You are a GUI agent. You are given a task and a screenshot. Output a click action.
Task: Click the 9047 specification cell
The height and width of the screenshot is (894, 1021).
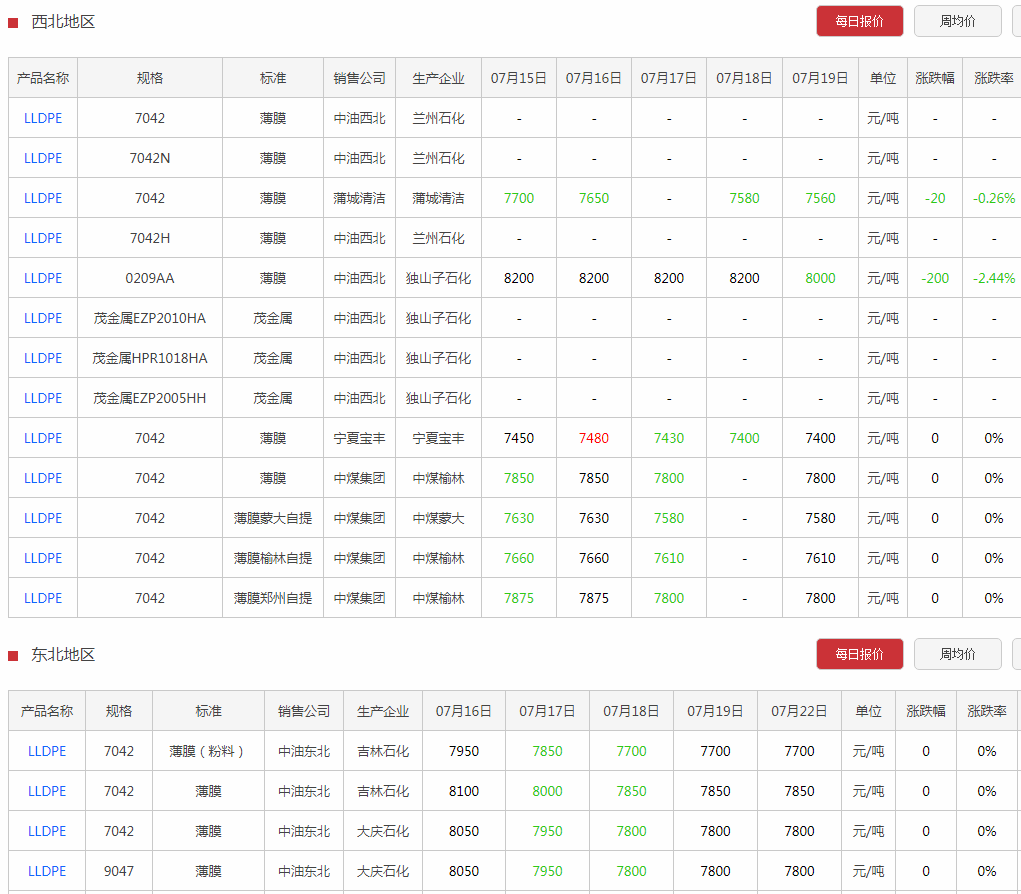point(119,871)
